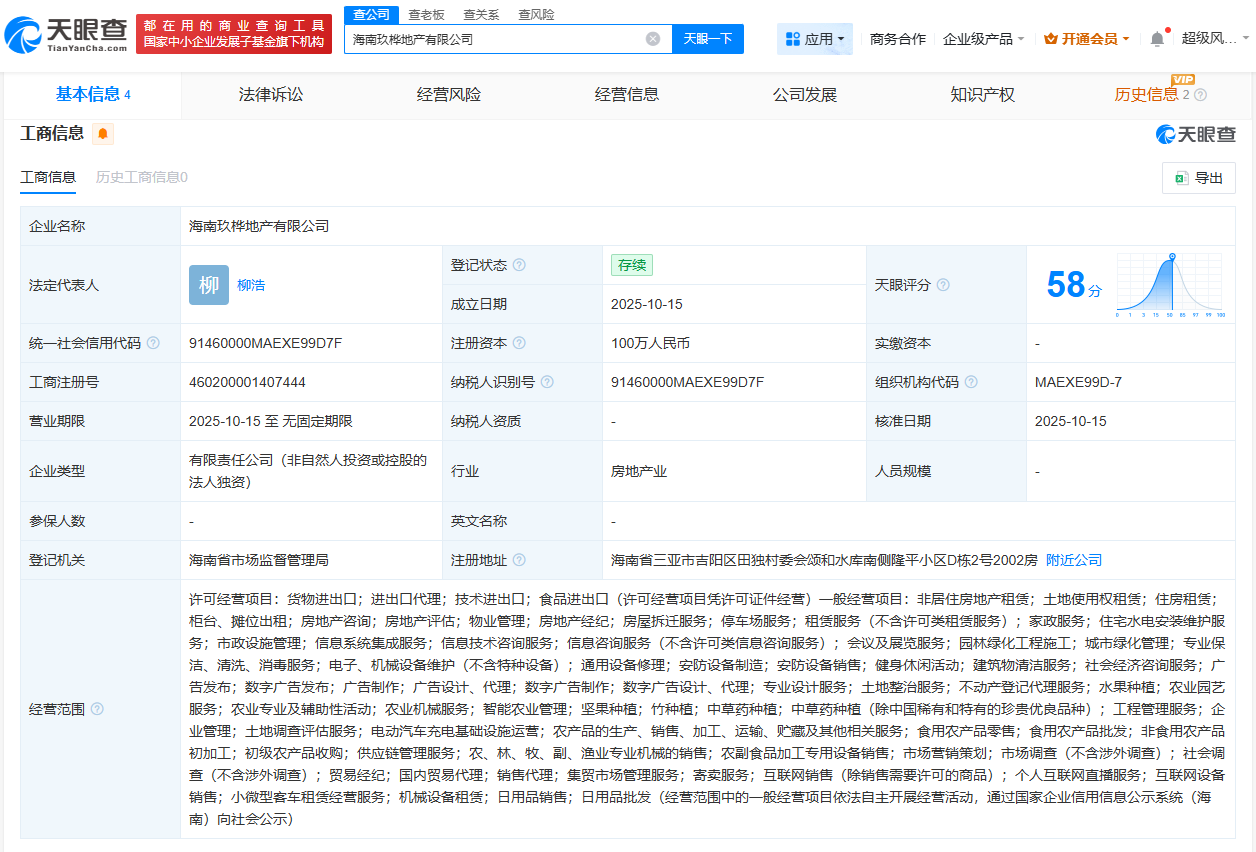
Task: Open the 导出 export tool
Action: pos(1197,177)
